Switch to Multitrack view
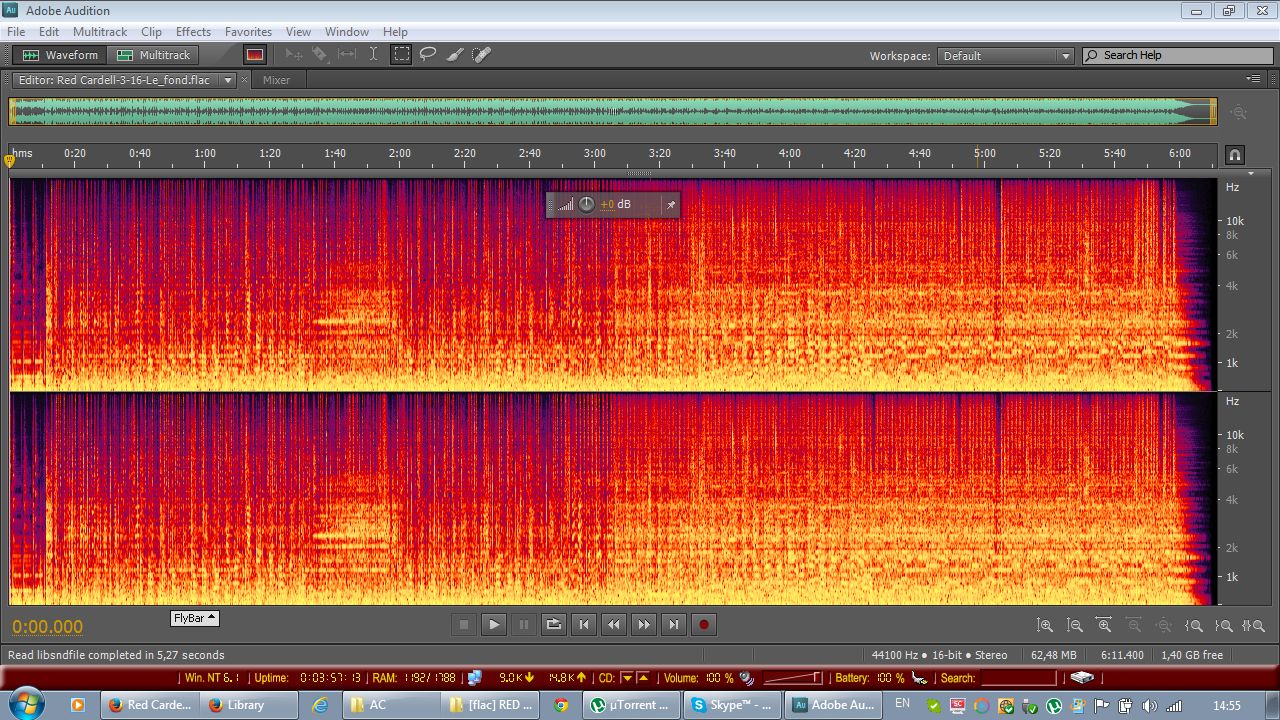Viewport: 1280px width, 720px height. point(153,55)
